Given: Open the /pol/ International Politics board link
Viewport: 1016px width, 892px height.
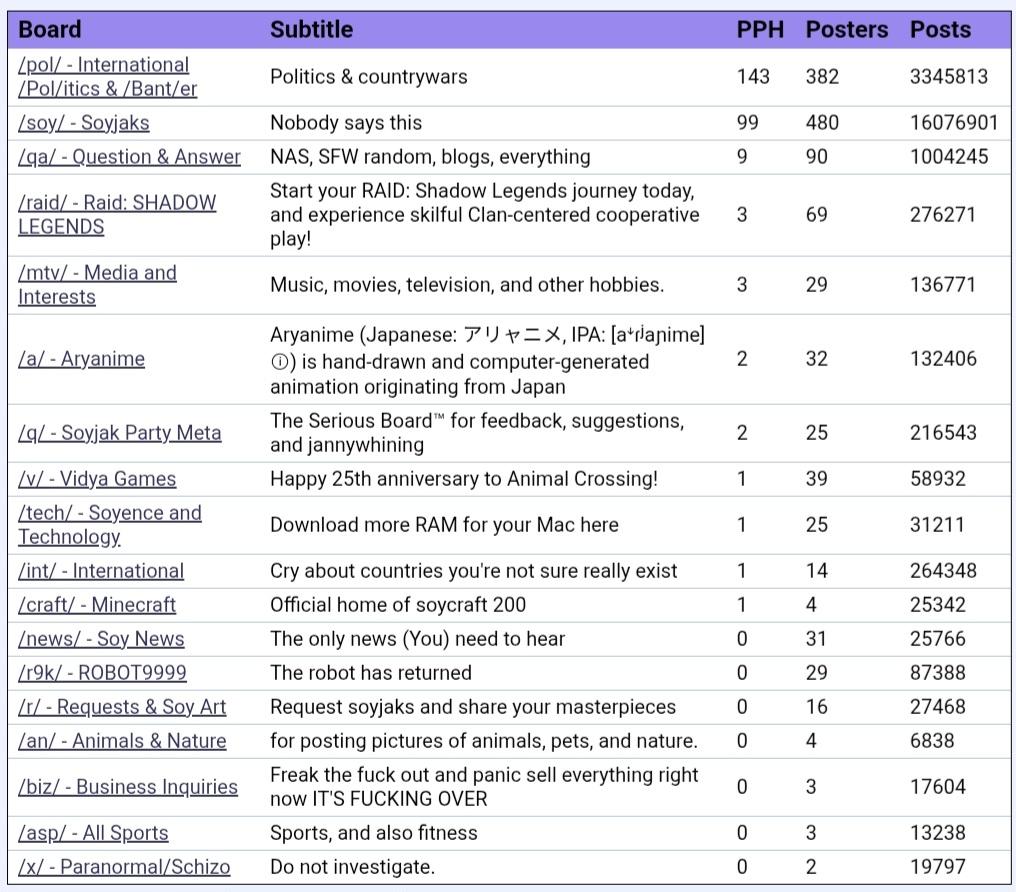Looking at the screenshot, I should (108, 76).
